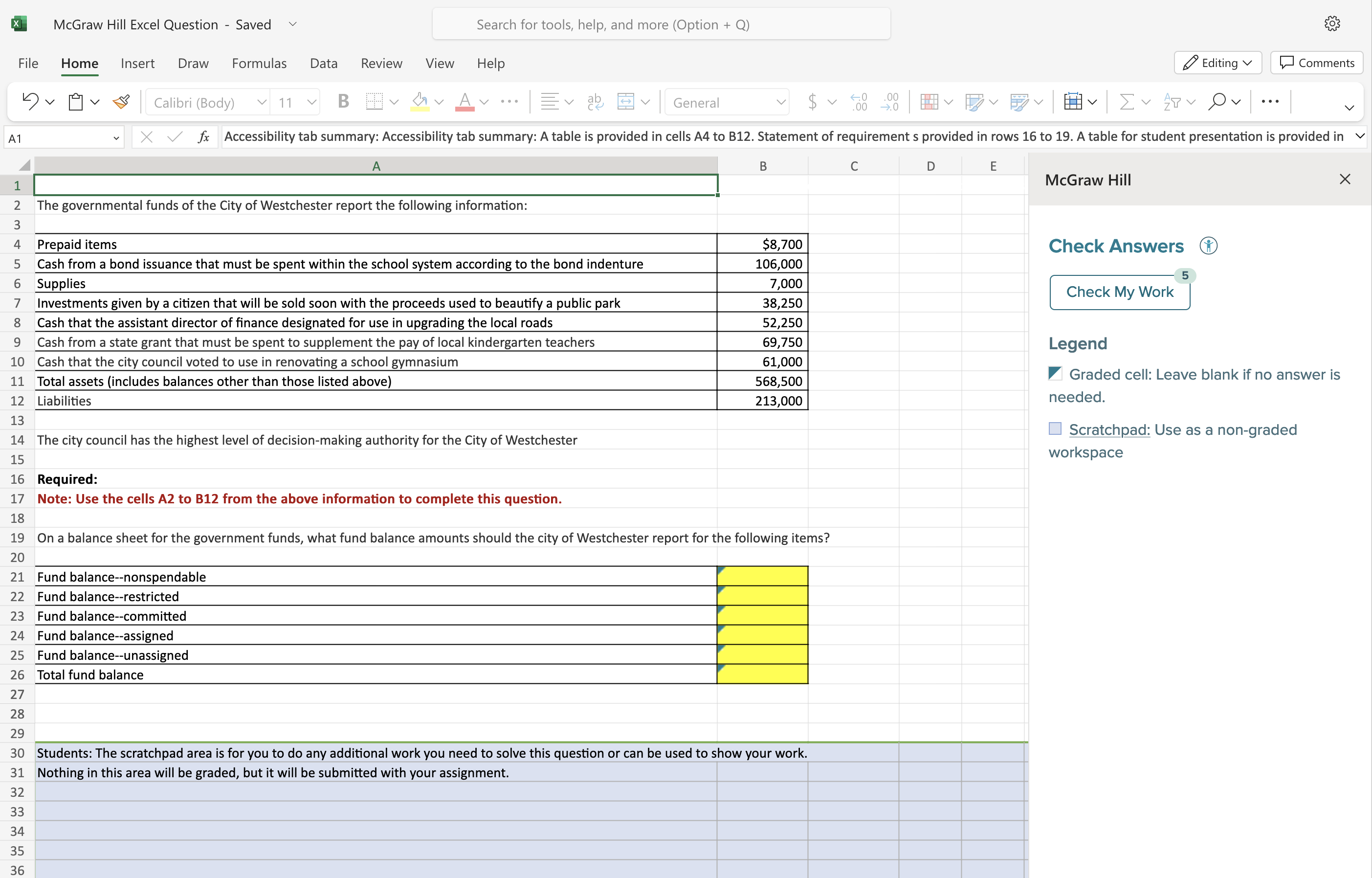Open the Formulas tab

coord(259,63)
